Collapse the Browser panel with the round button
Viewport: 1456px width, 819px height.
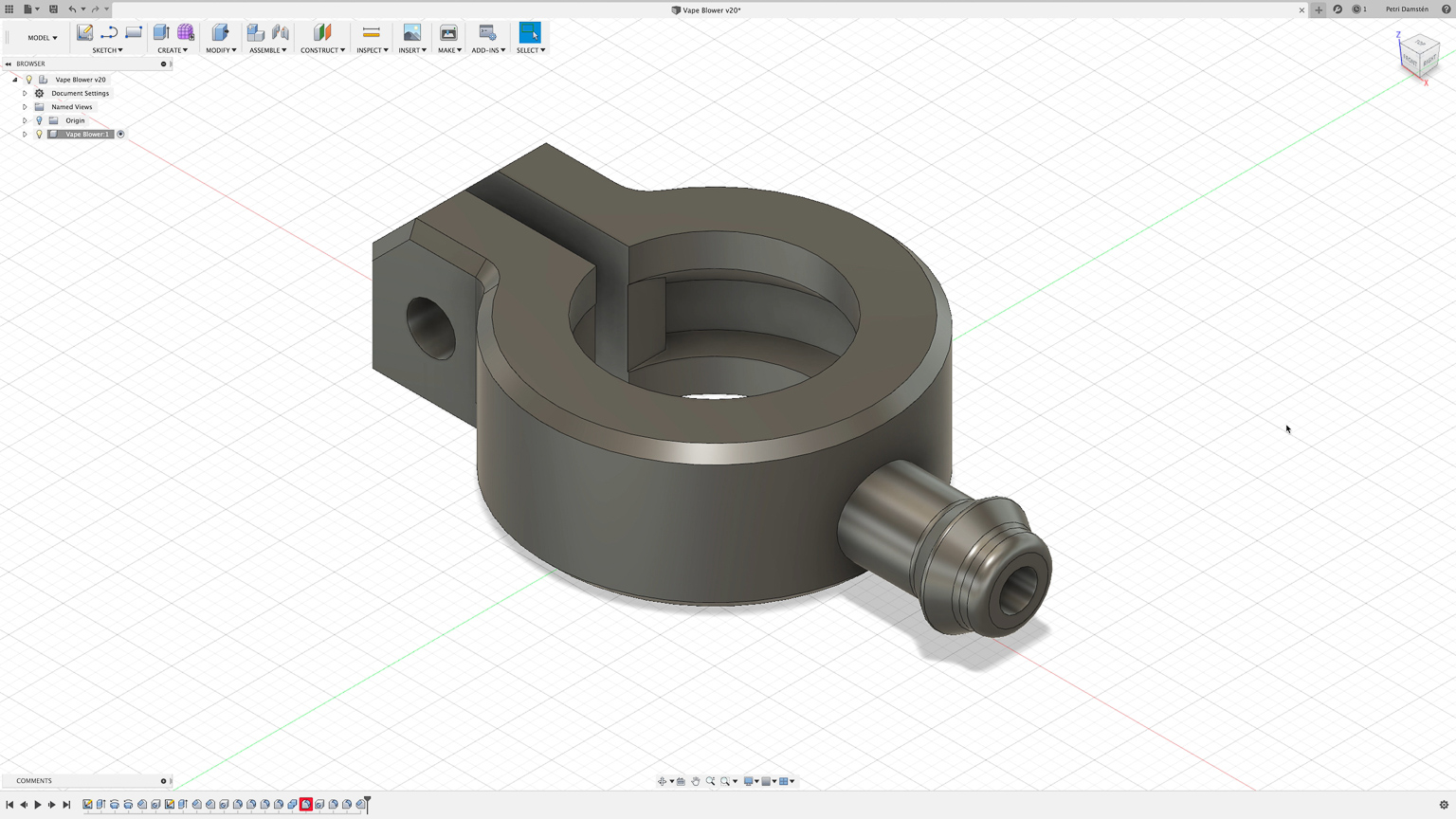tap(163, 64)
